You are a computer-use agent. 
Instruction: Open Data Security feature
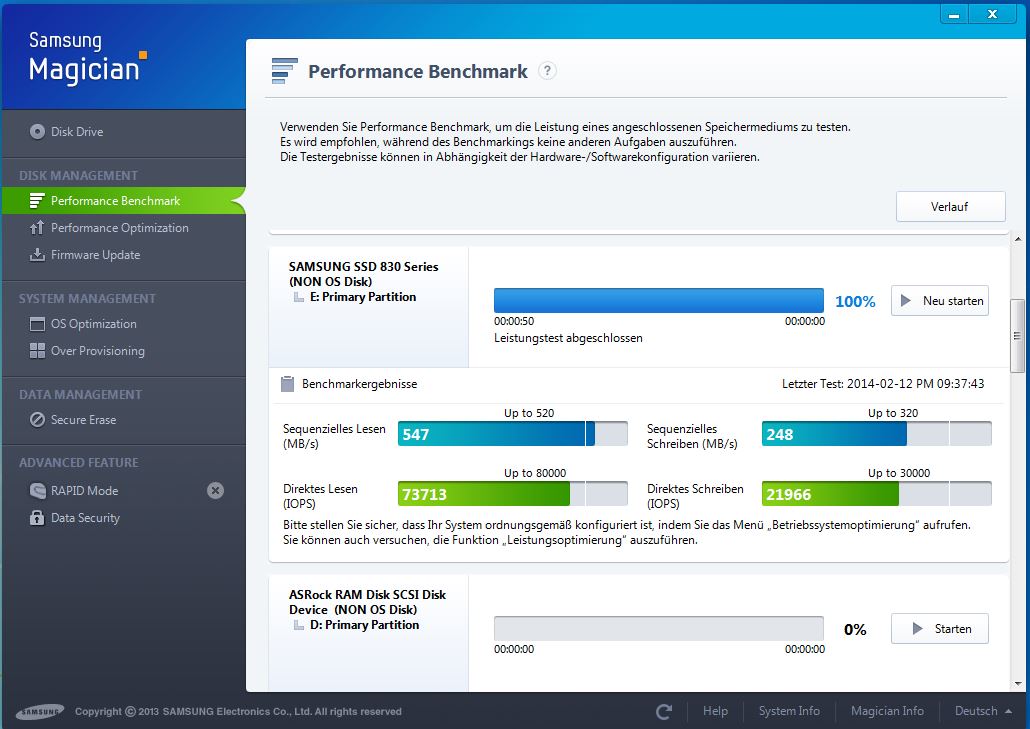123,518
